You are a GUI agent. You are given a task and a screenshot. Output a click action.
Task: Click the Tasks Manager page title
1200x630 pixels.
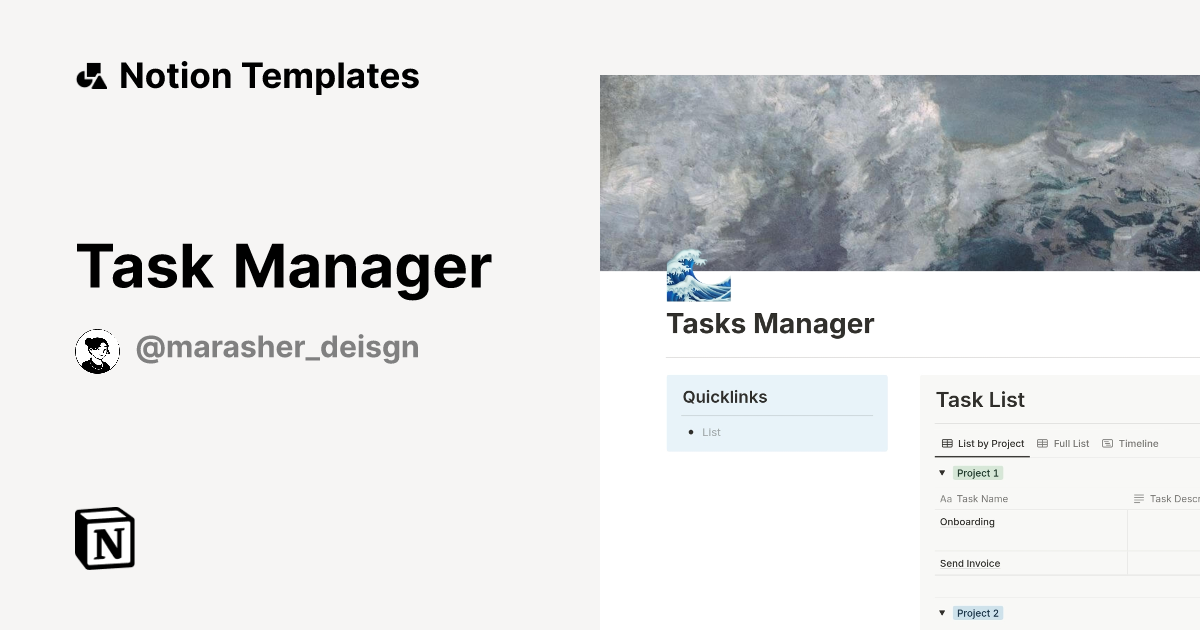click(770, 323)
